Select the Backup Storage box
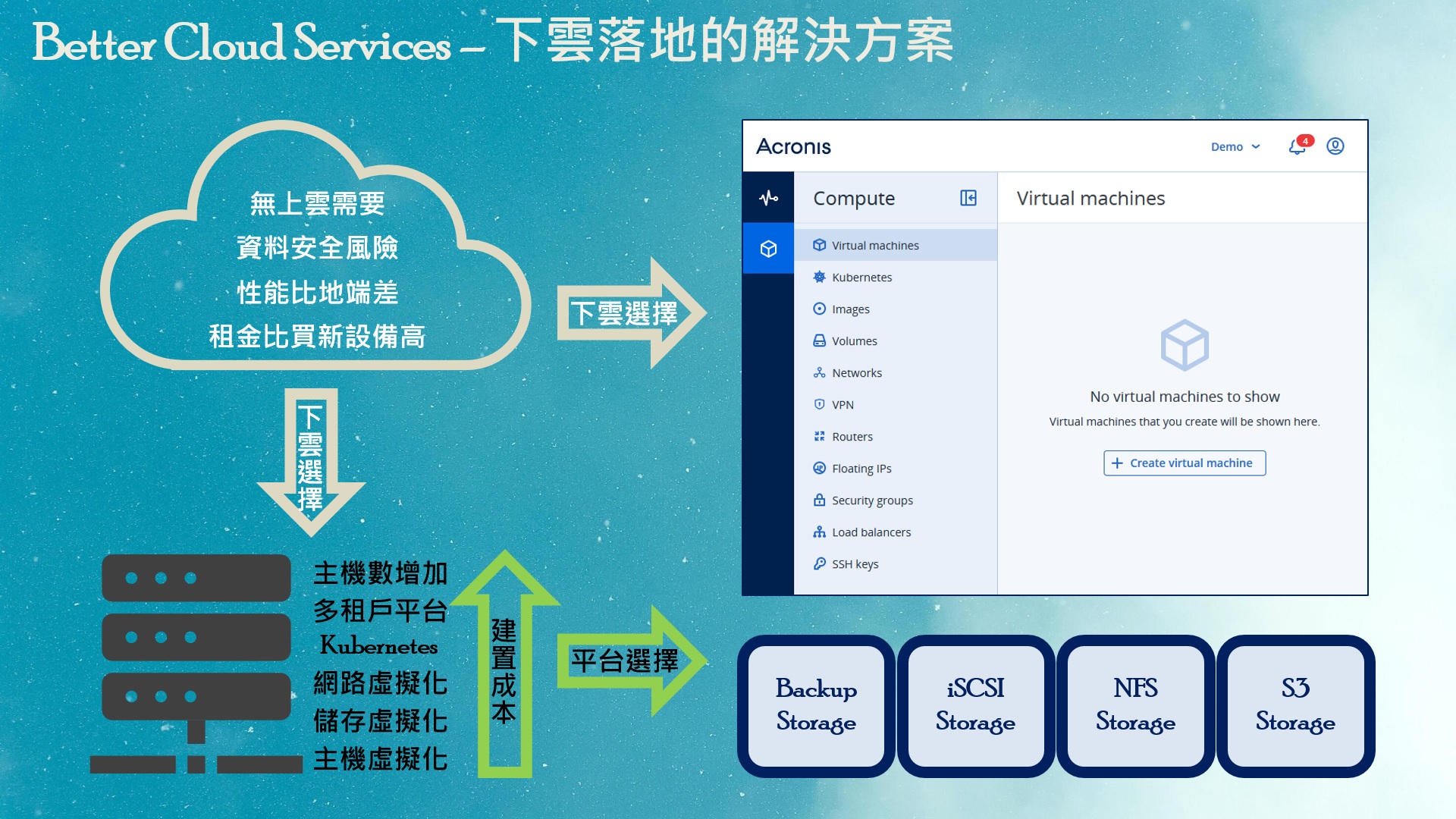Viewport: 1456px width, 819px height. click(816, 705)
